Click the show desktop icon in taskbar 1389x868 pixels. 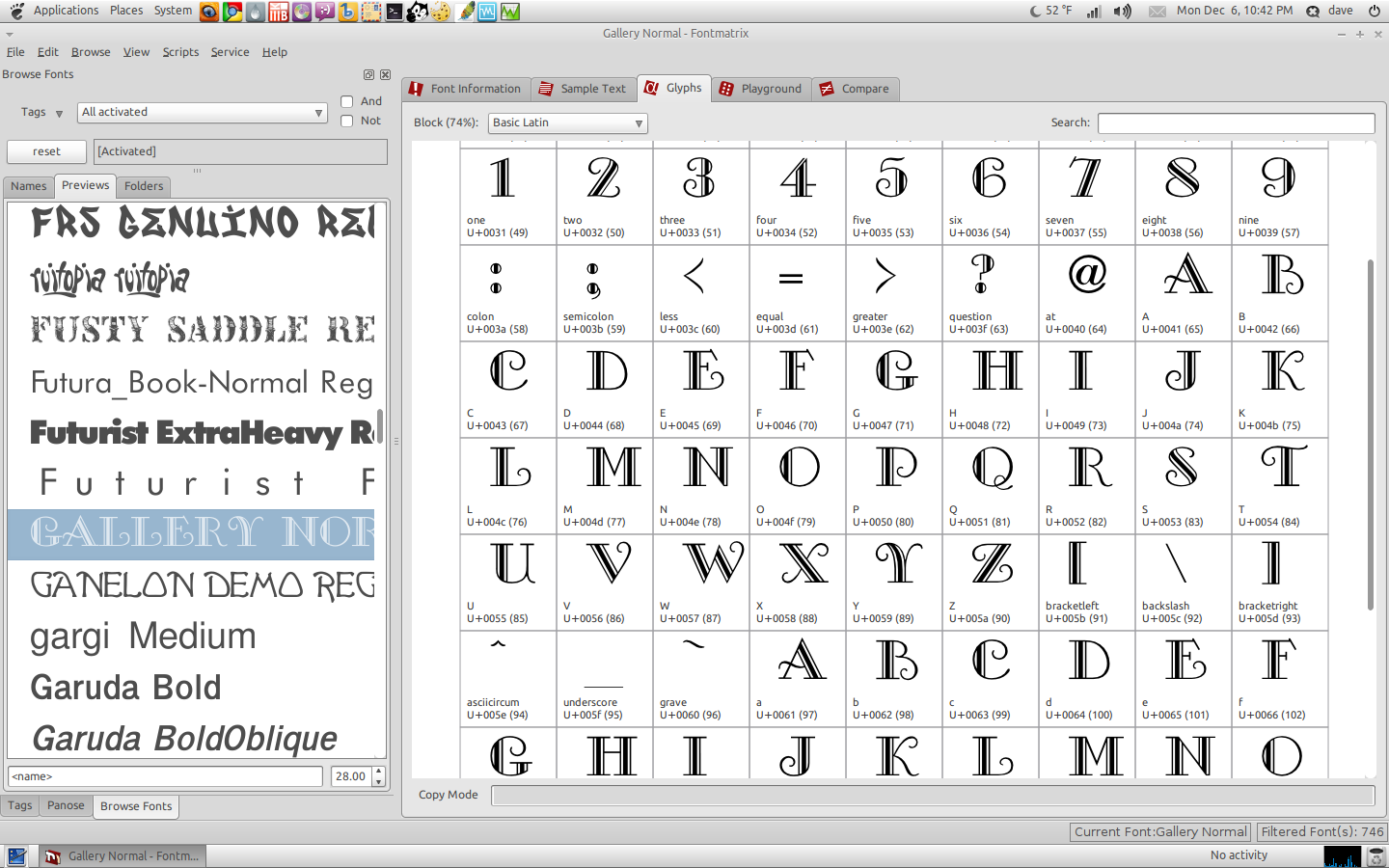tap(16, 856)
